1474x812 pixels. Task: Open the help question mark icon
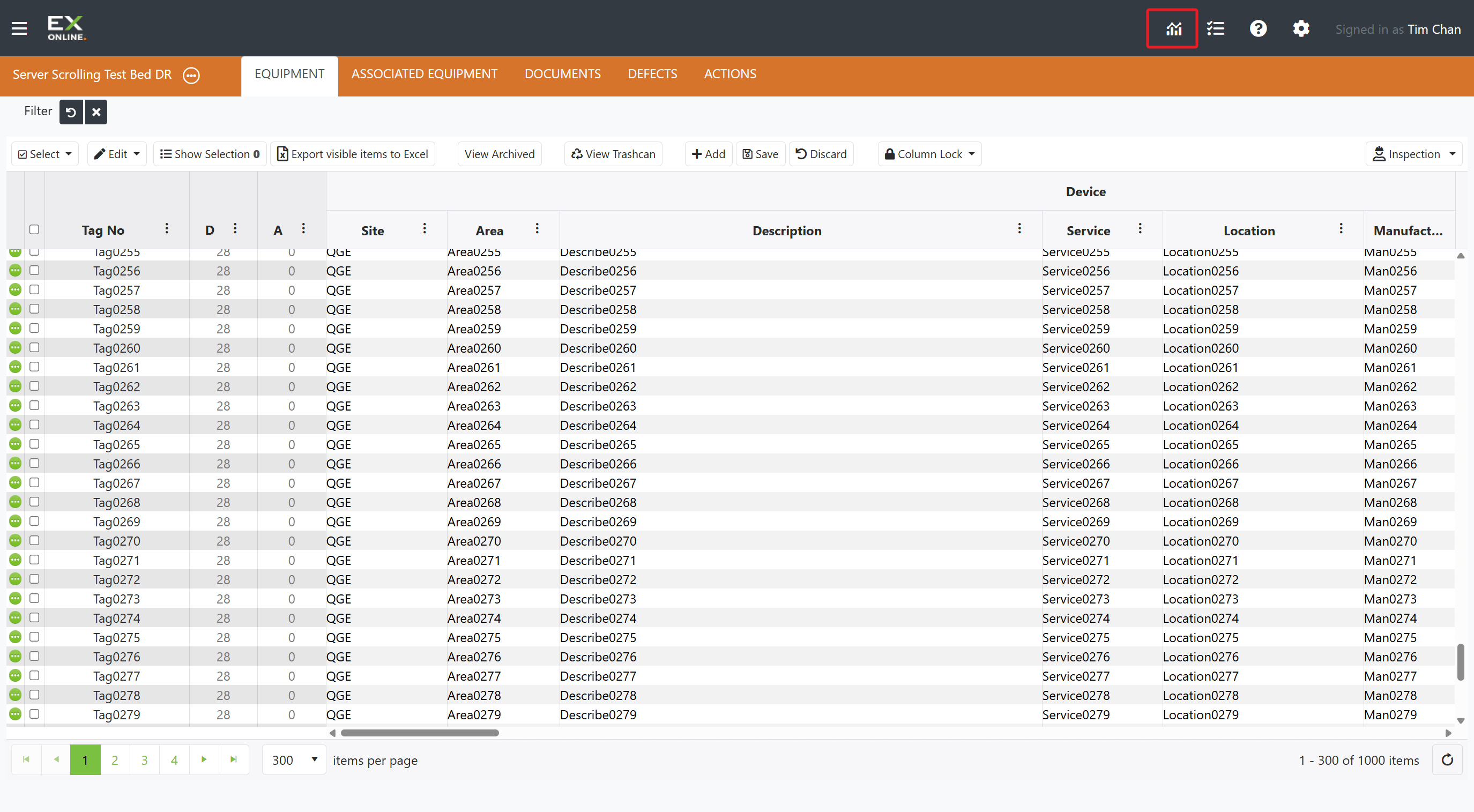pyautogui.click(x=1257, y=28)
